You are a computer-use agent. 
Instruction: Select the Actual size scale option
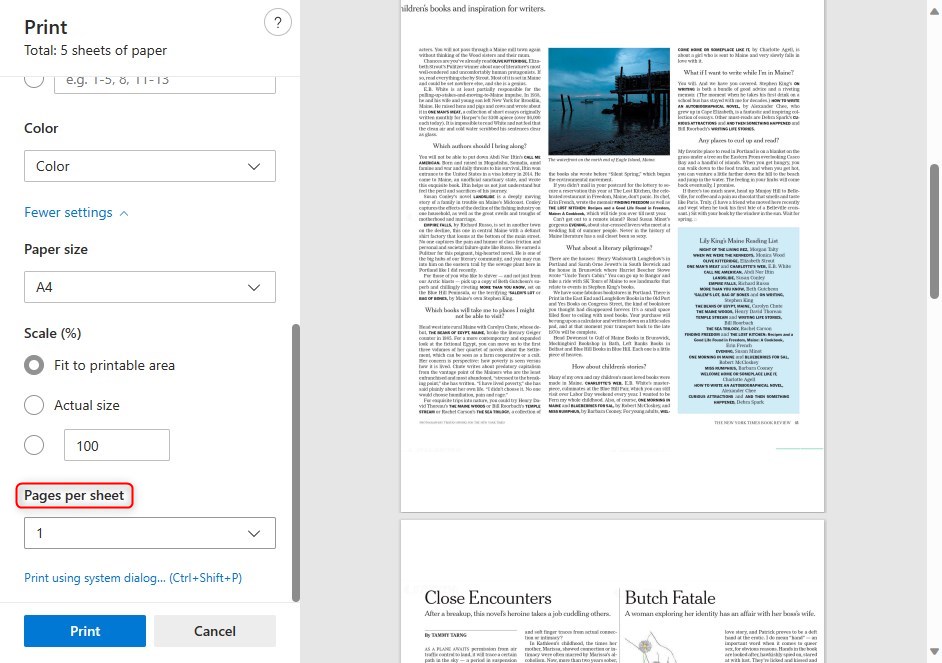point(34,404)
